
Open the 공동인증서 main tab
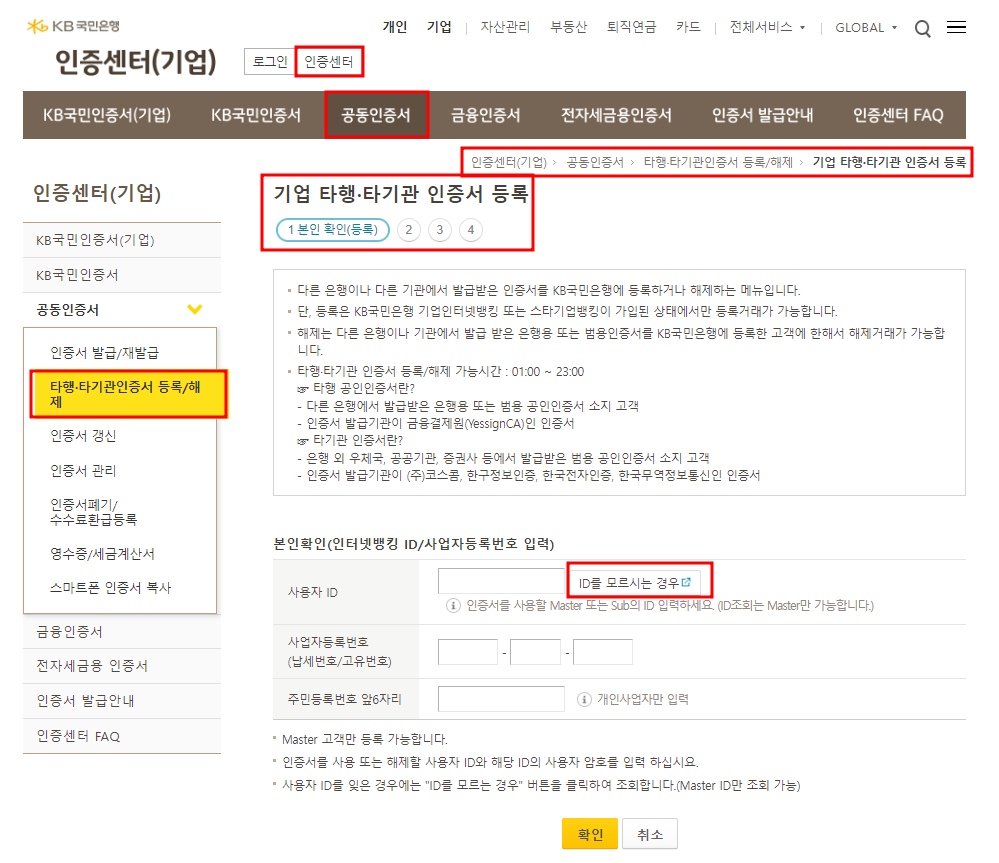point(376,115)
